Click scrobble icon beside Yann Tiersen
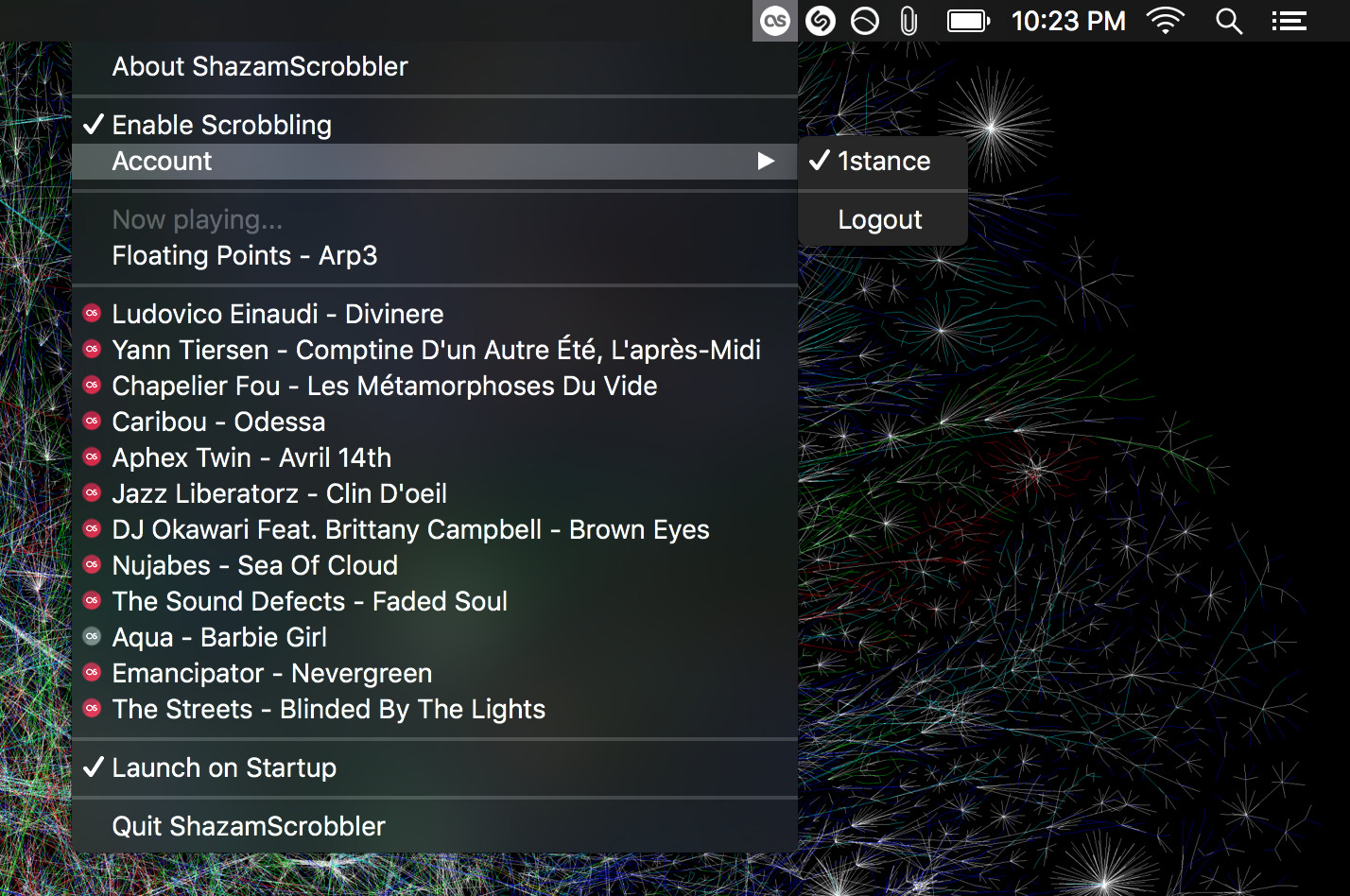 tap(92, 349)
